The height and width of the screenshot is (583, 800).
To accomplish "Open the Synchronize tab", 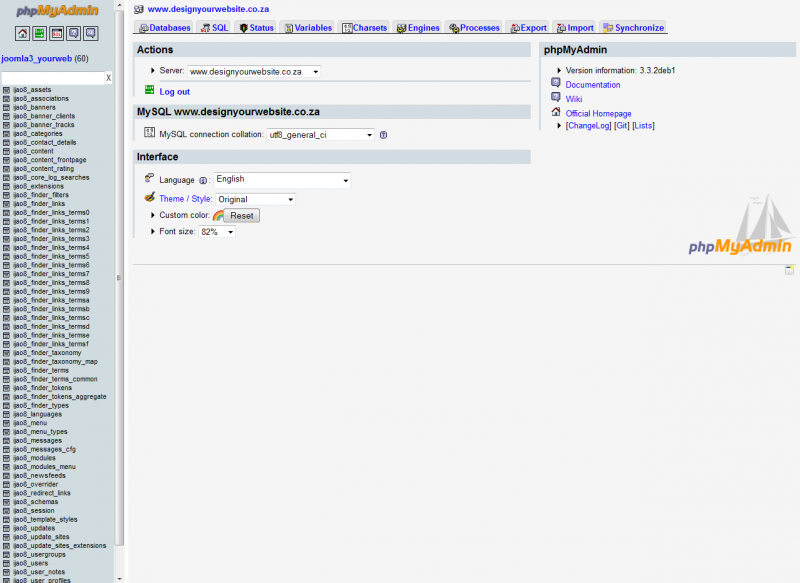I will coord(633,28).
